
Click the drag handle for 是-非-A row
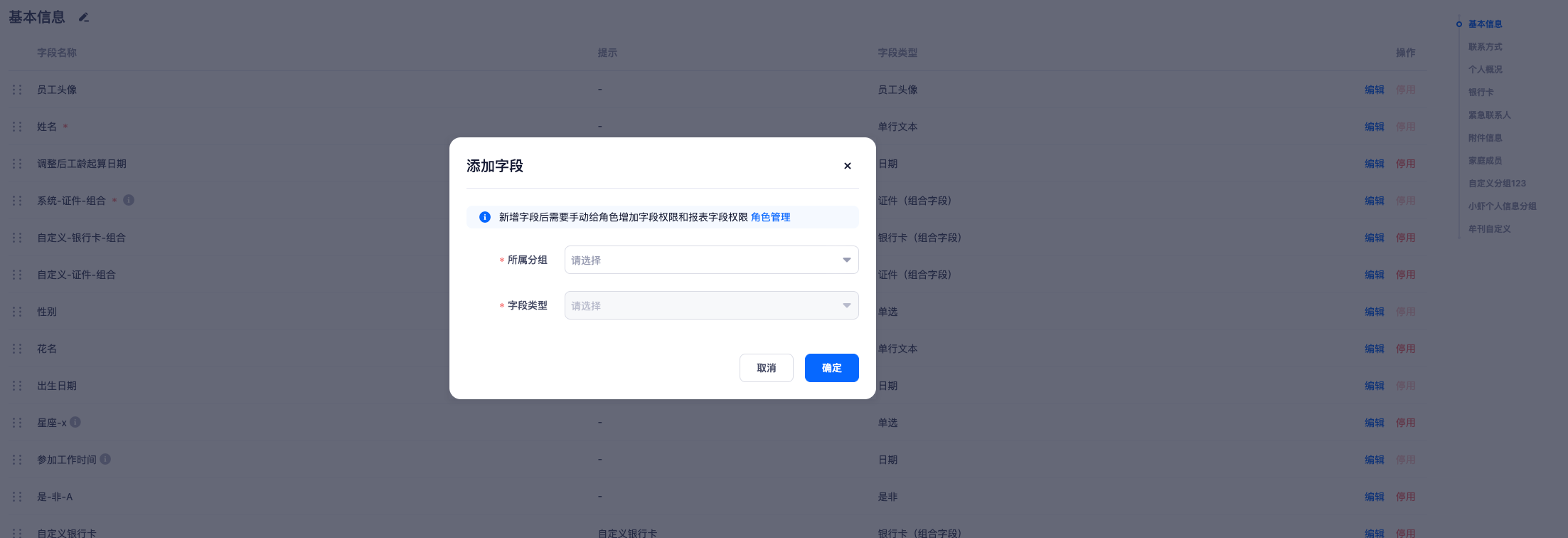[17, 497]
